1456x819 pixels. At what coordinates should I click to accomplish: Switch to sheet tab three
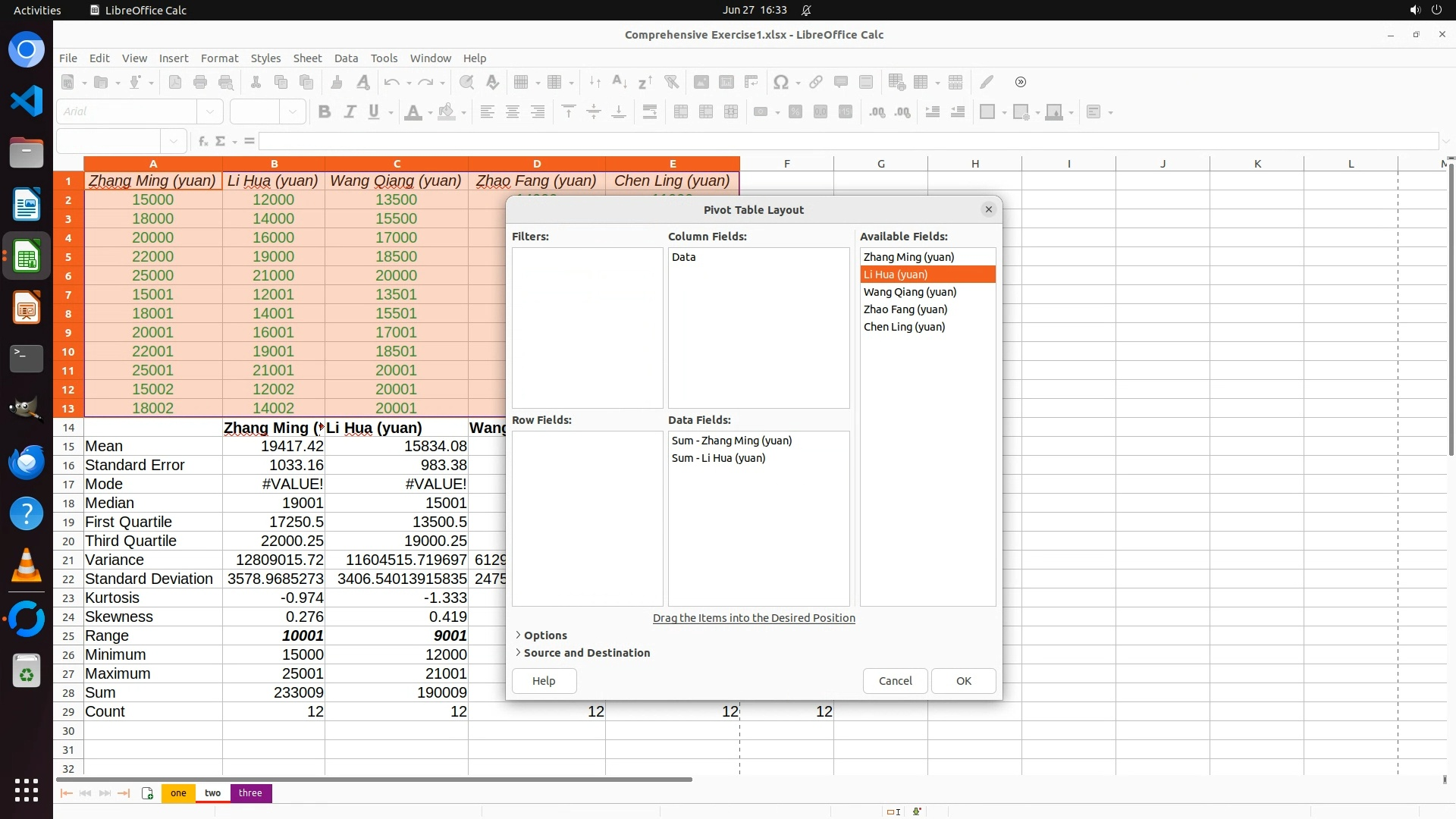point(250,793)
